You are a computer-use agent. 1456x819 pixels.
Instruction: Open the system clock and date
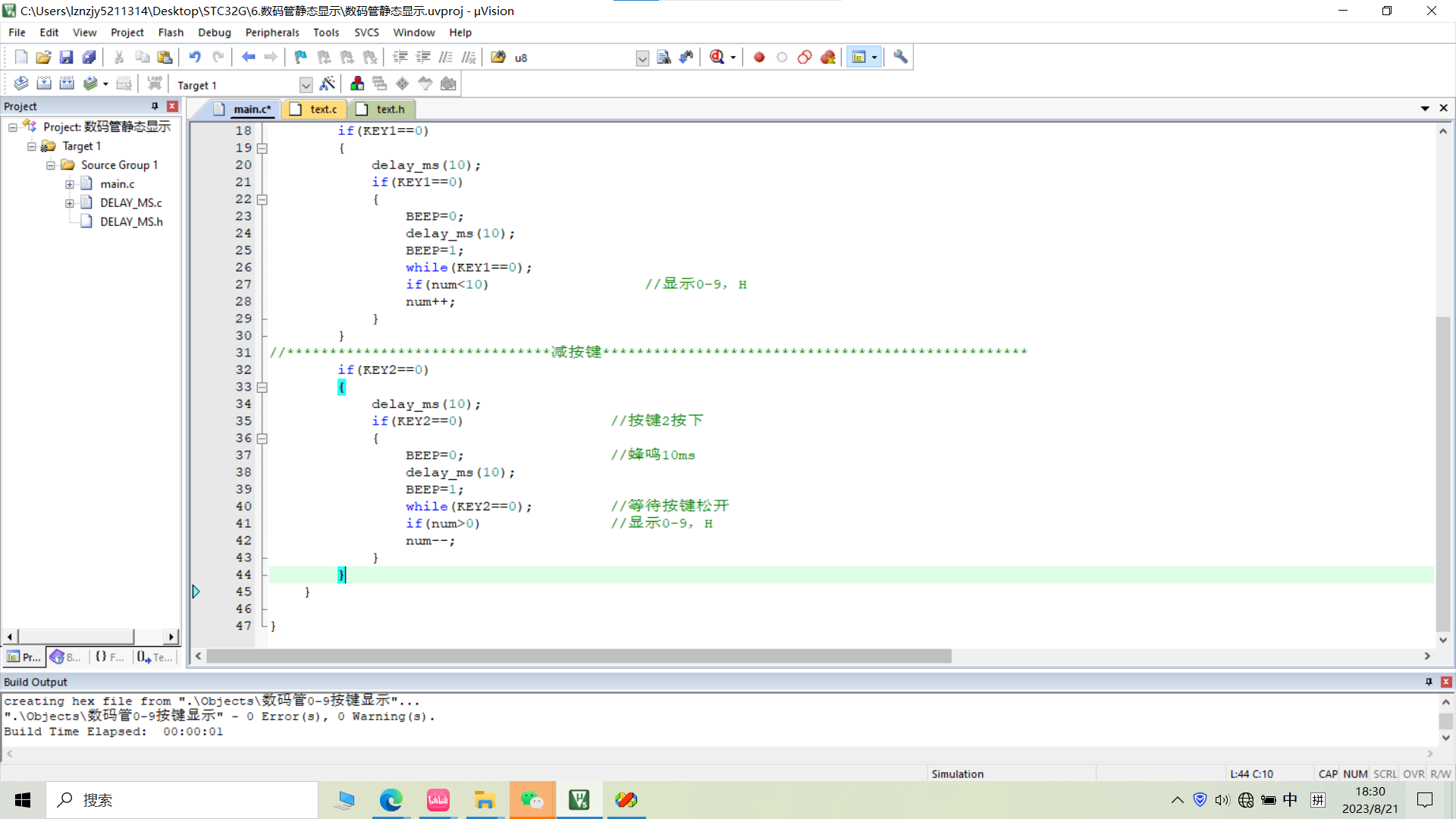[1370, 800]
